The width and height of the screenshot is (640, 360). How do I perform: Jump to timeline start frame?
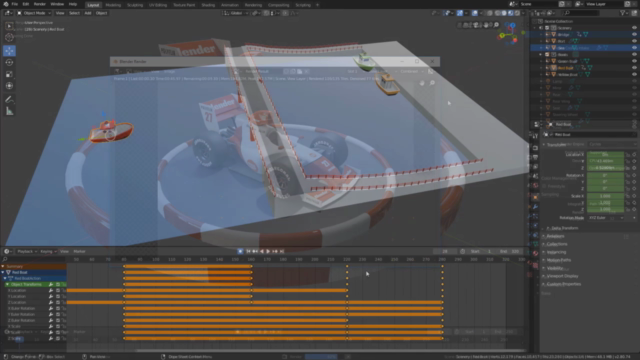click(x=248, y=251)
